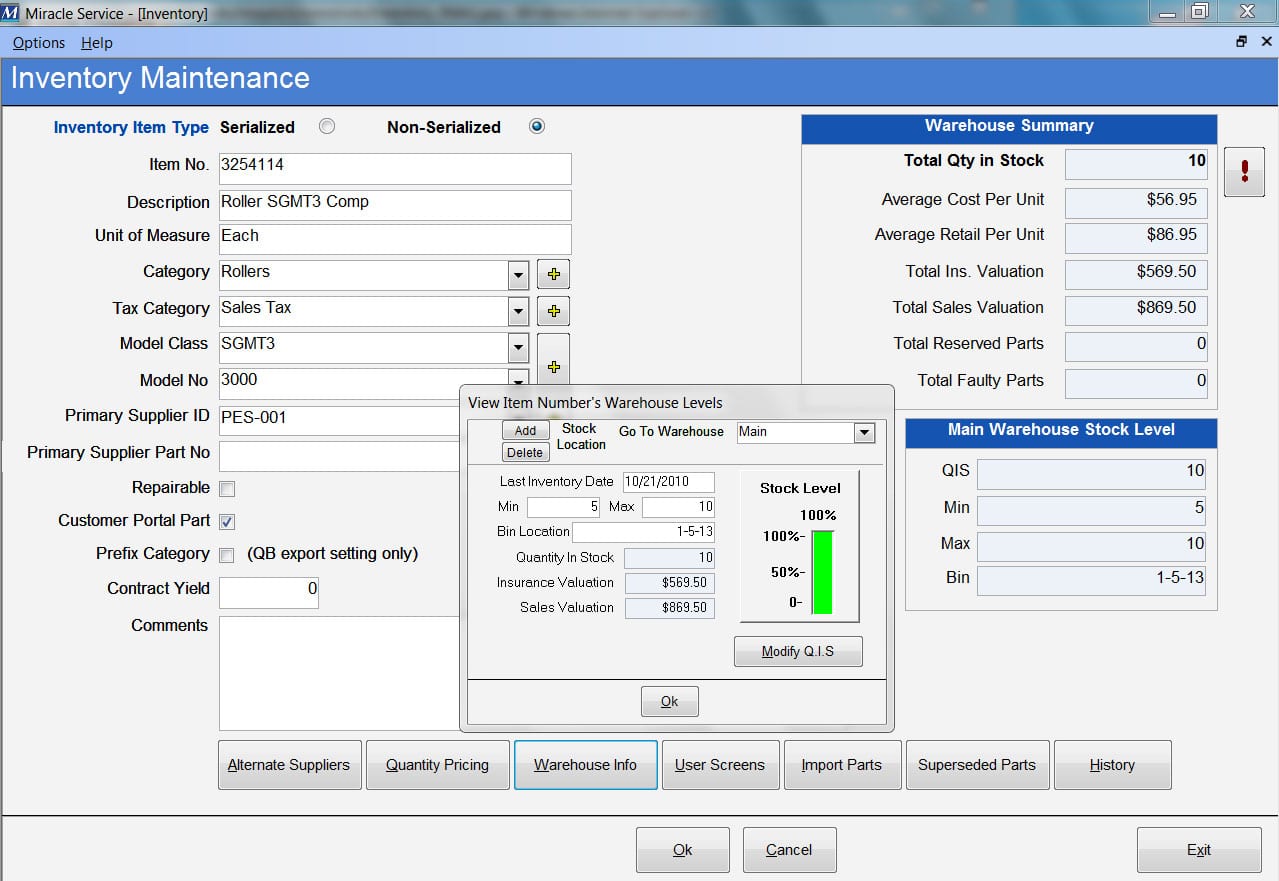Click the Main Warehouse Bin value 1-5-13

[1091, 580]
